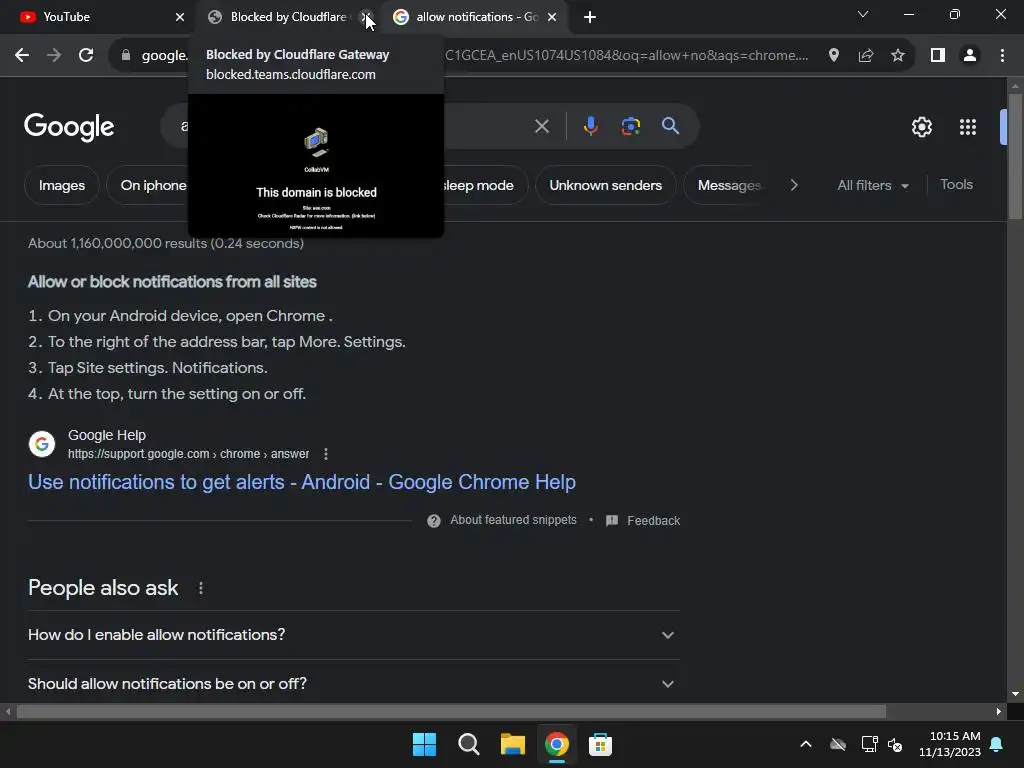The width and height of the screenshot is (1024, 768).
Task: Reload the page with the refresh icon
Action: point(86,56)
